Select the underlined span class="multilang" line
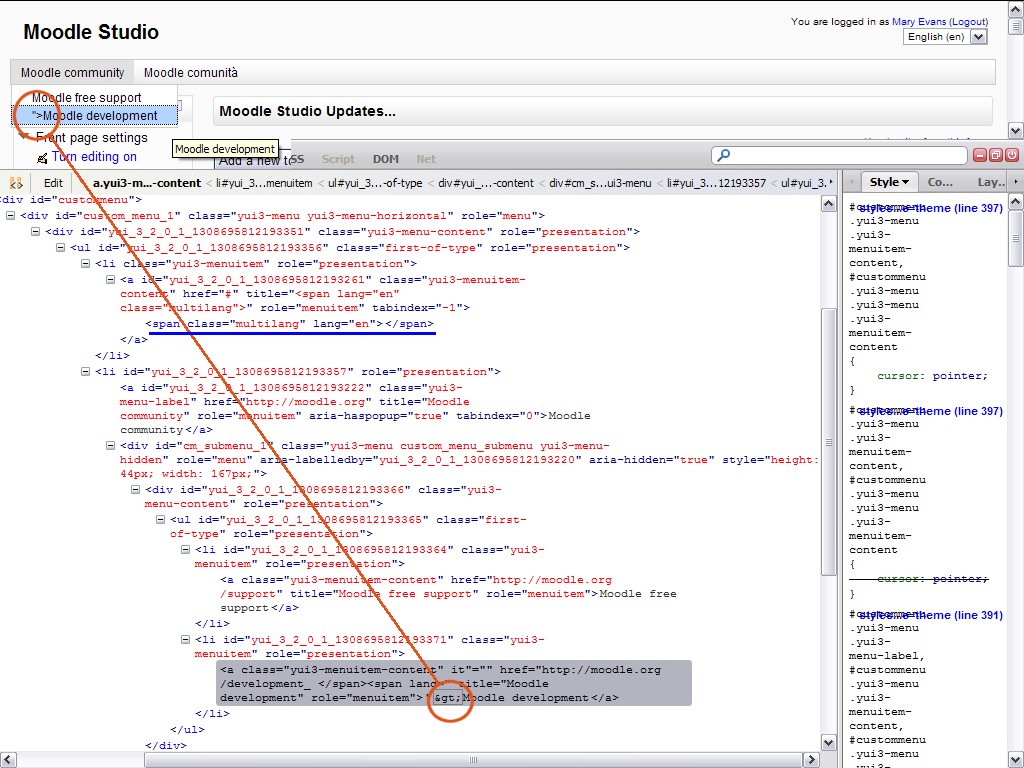1024x768 pixels. [x=289, y=323]
